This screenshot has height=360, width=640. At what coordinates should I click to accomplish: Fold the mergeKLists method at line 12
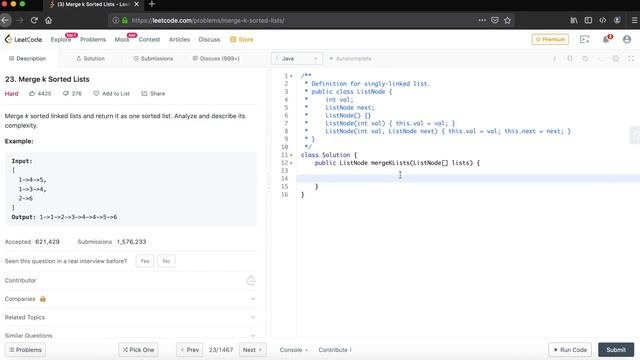tap(291, 163)
